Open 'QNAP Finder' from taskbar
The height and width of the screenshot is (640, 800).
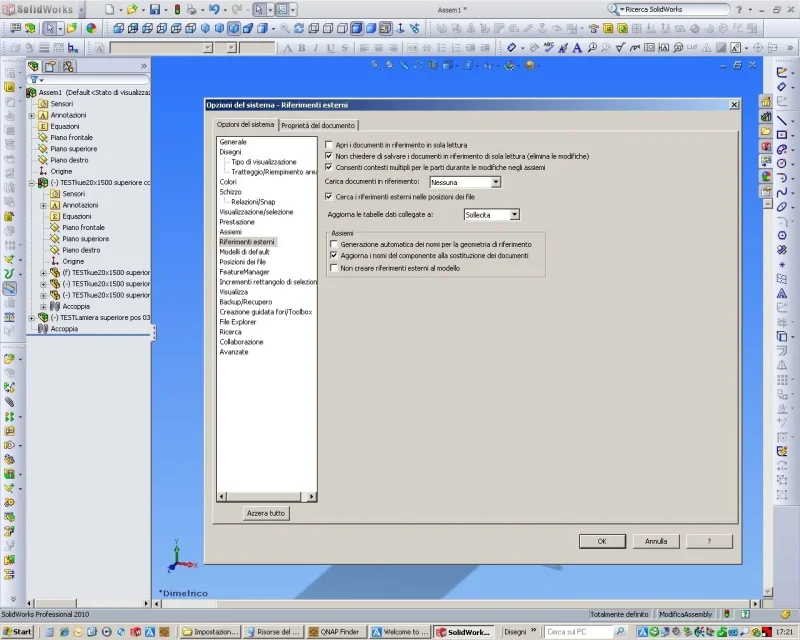[335, 632]
